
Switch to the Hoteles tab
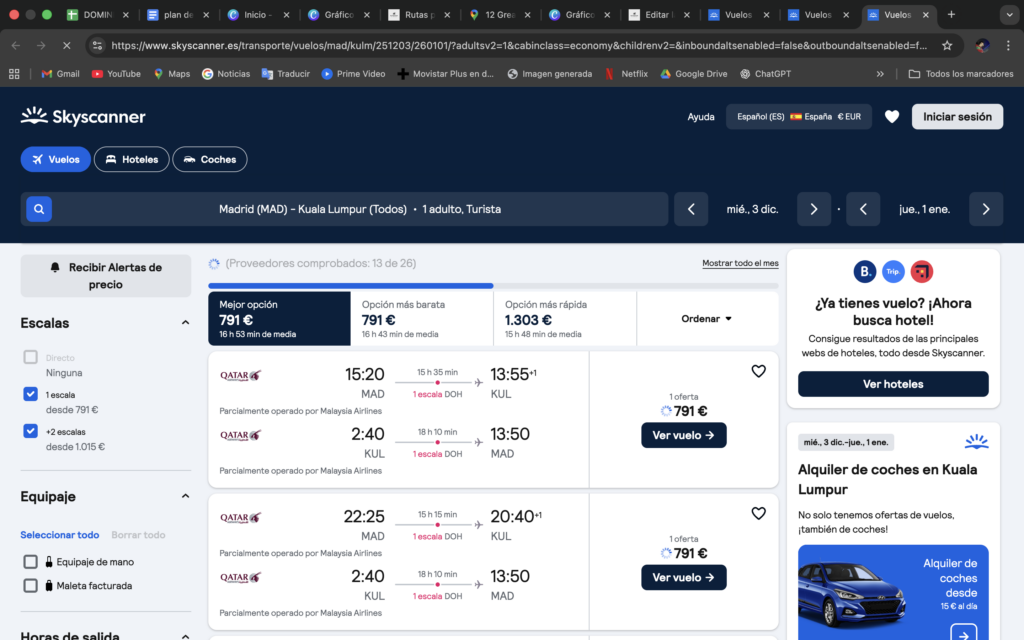132,159
